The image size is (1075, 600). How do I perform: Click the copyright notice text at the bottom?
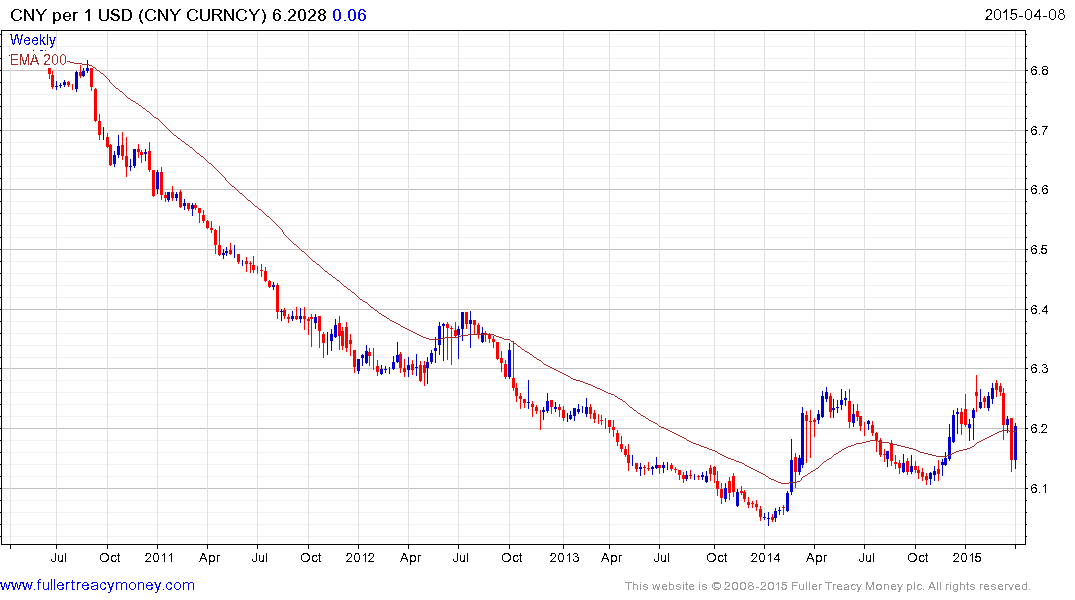828,586
